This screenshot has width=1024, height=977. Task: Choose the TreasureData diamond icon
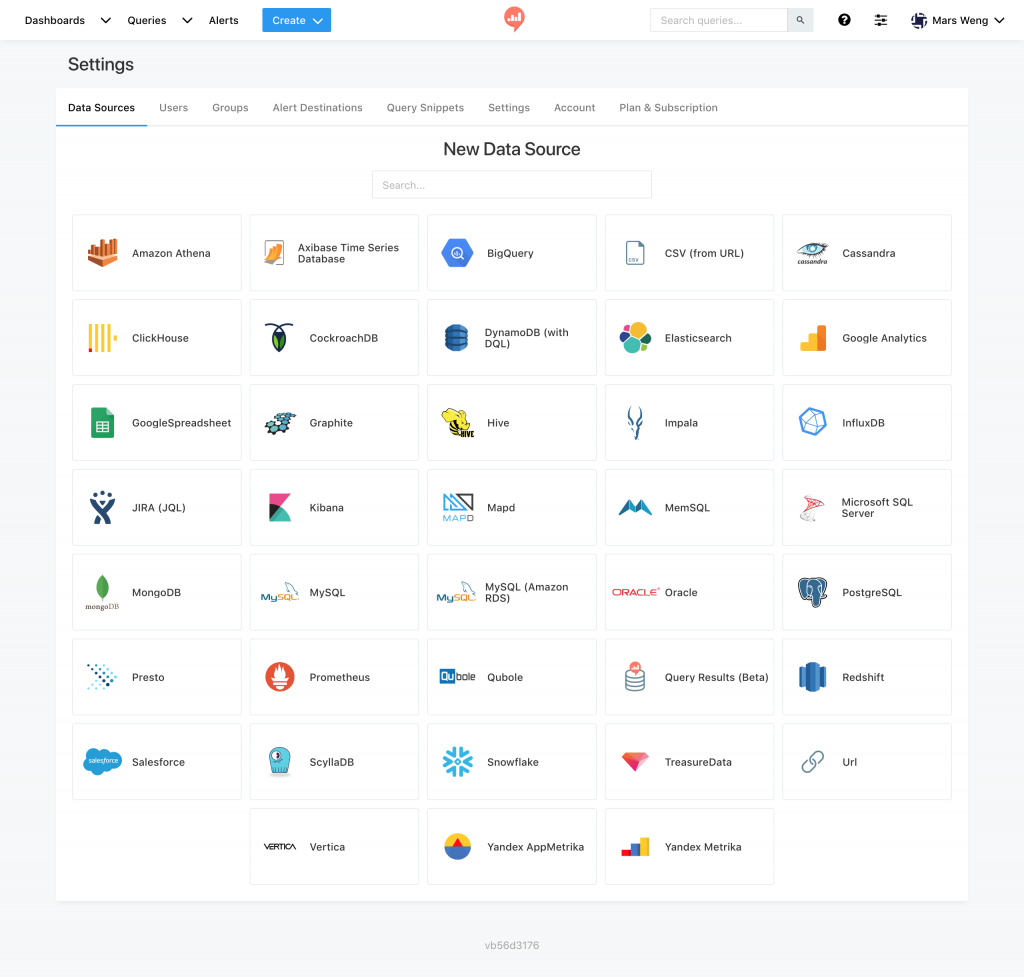(x=635, y=761)
